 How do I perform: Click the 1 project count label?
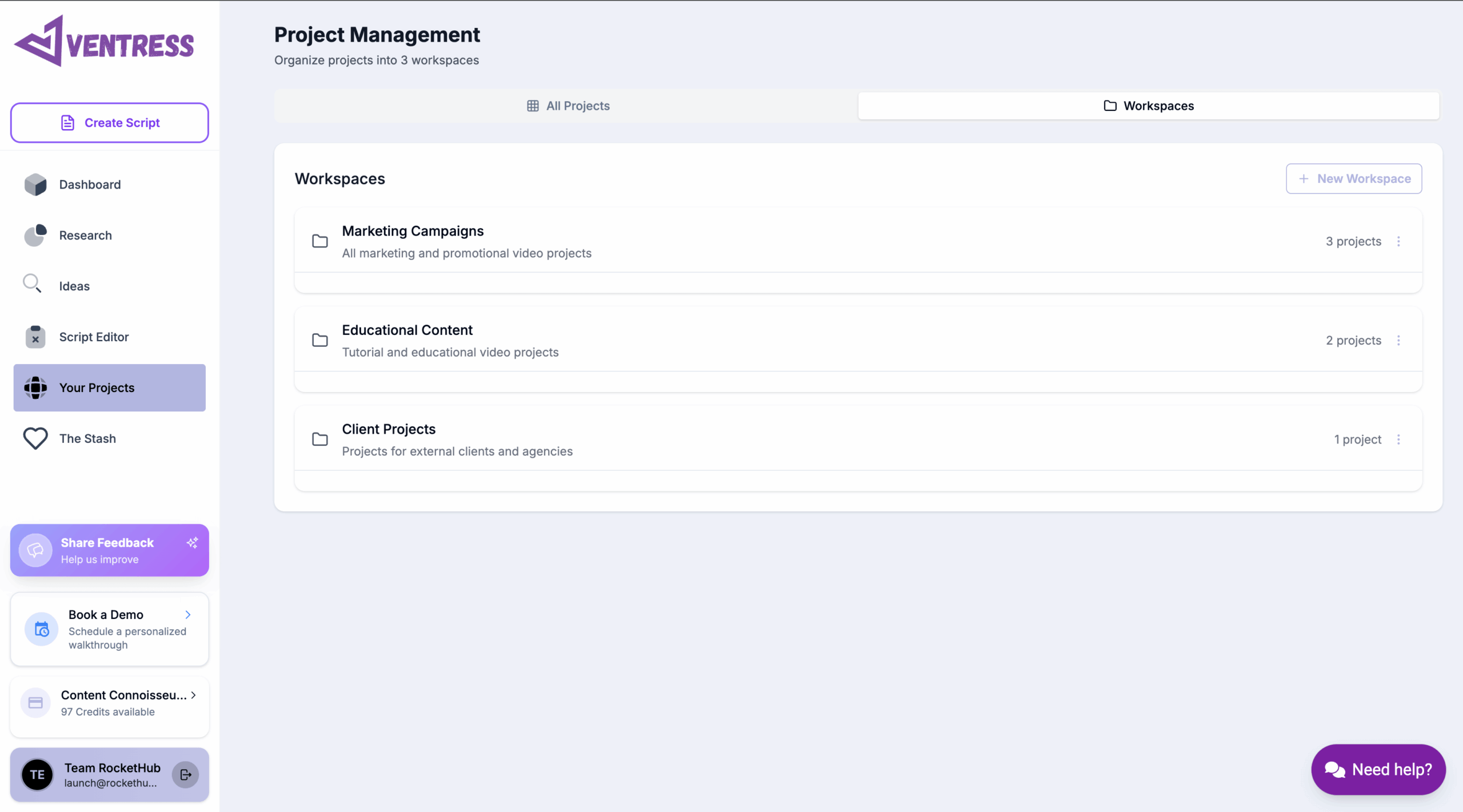[1357, 439]
